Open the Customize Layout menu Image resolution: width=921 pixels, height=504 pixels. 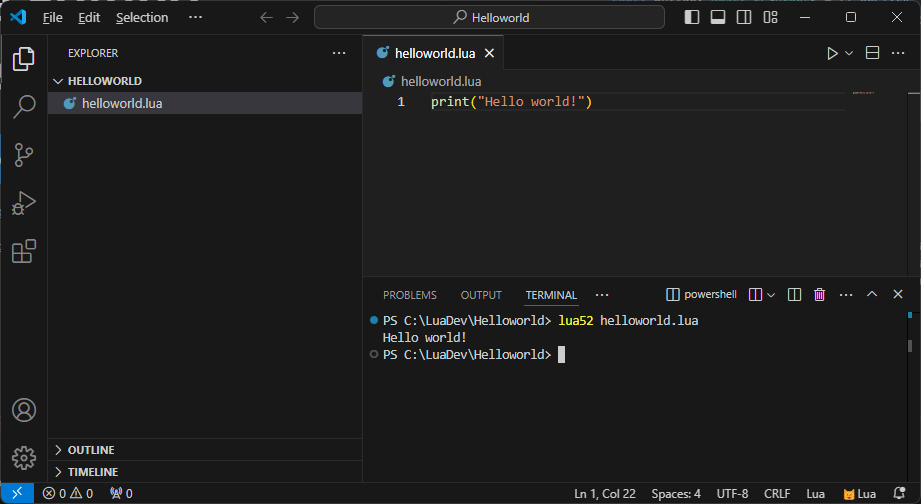tap(770, 18)
